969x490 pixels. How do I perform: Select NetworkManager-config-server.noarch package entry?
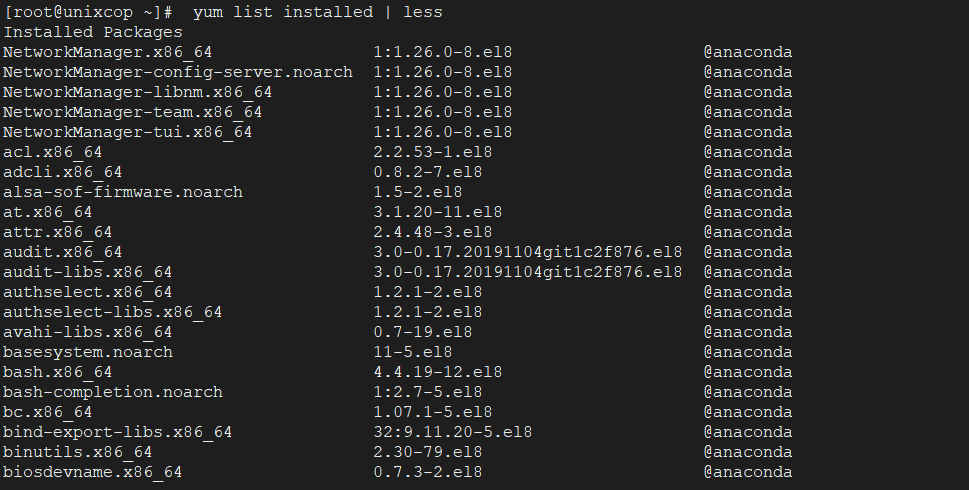178,72
